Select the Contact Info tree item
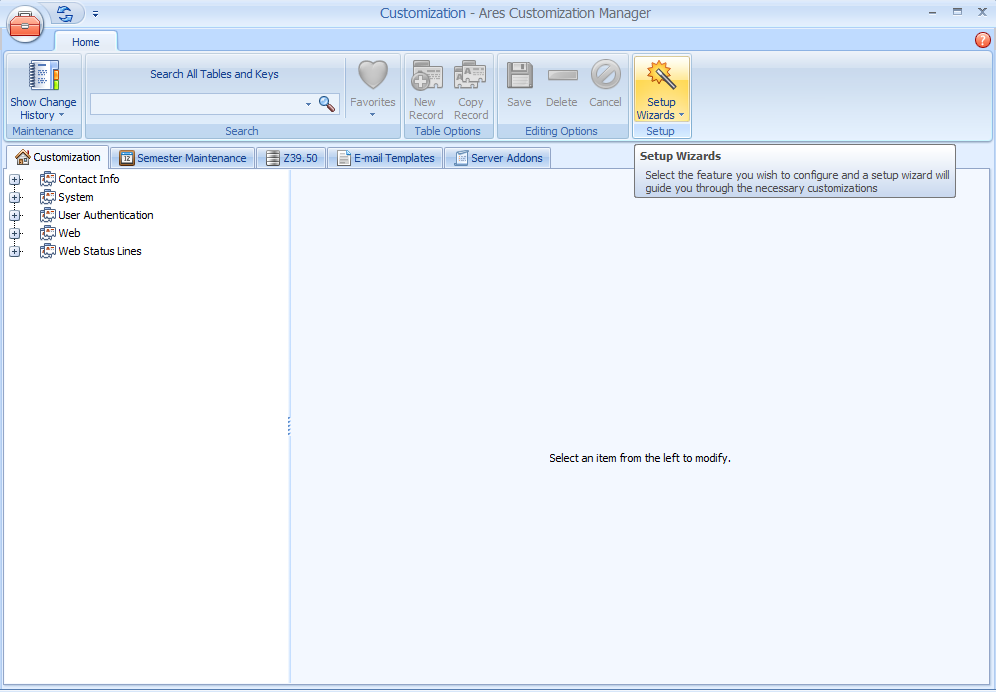This screenshot has width=996, height=692. [88, 179]
